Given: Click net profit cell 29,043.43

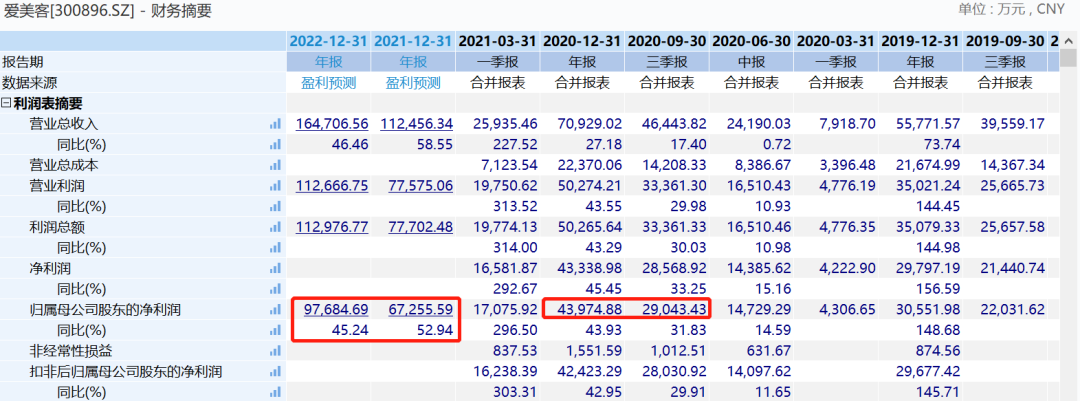Looking at the screenshot, I should (674, 310).
